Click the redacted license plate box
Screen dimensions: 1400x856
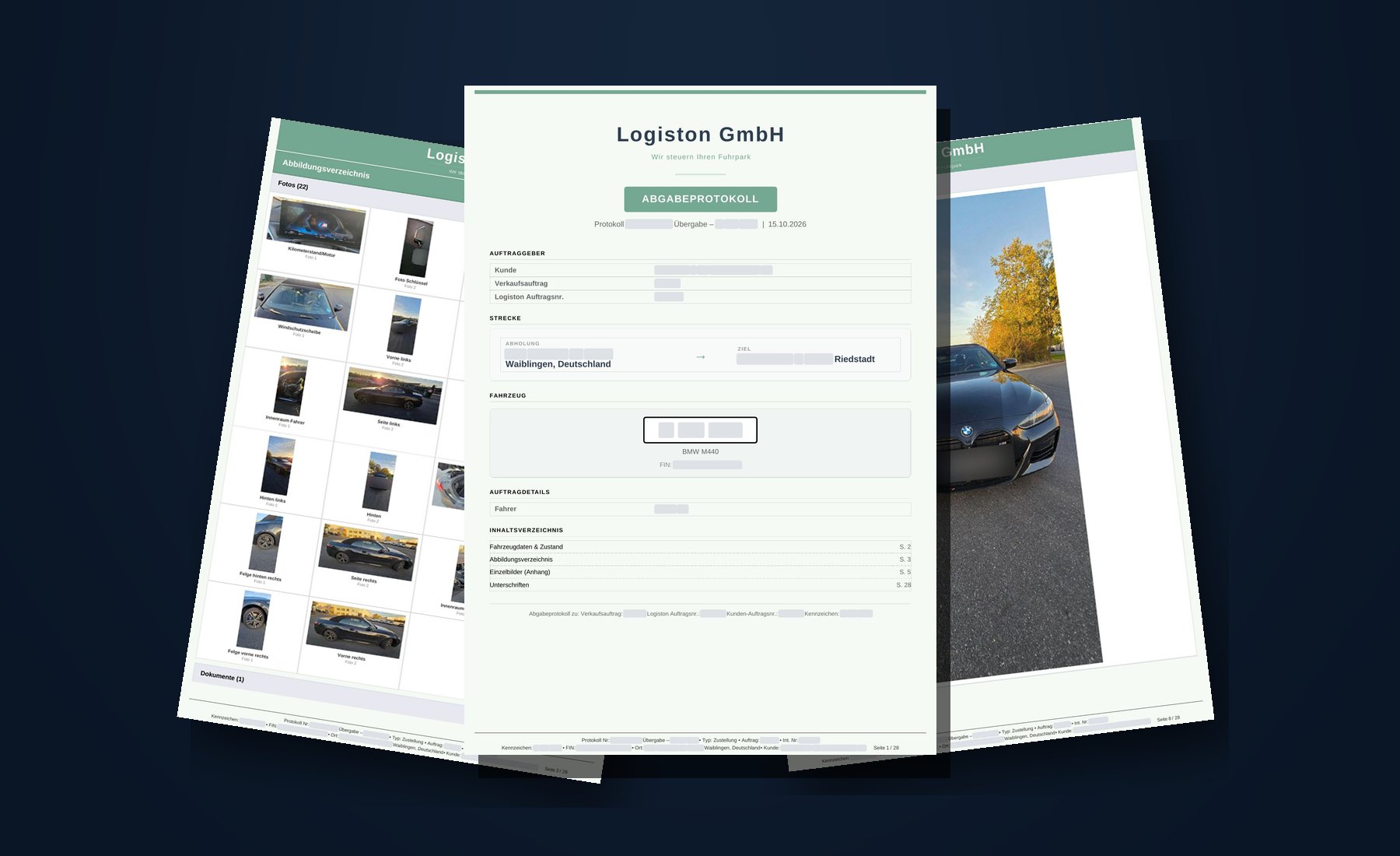pos(700,430)
